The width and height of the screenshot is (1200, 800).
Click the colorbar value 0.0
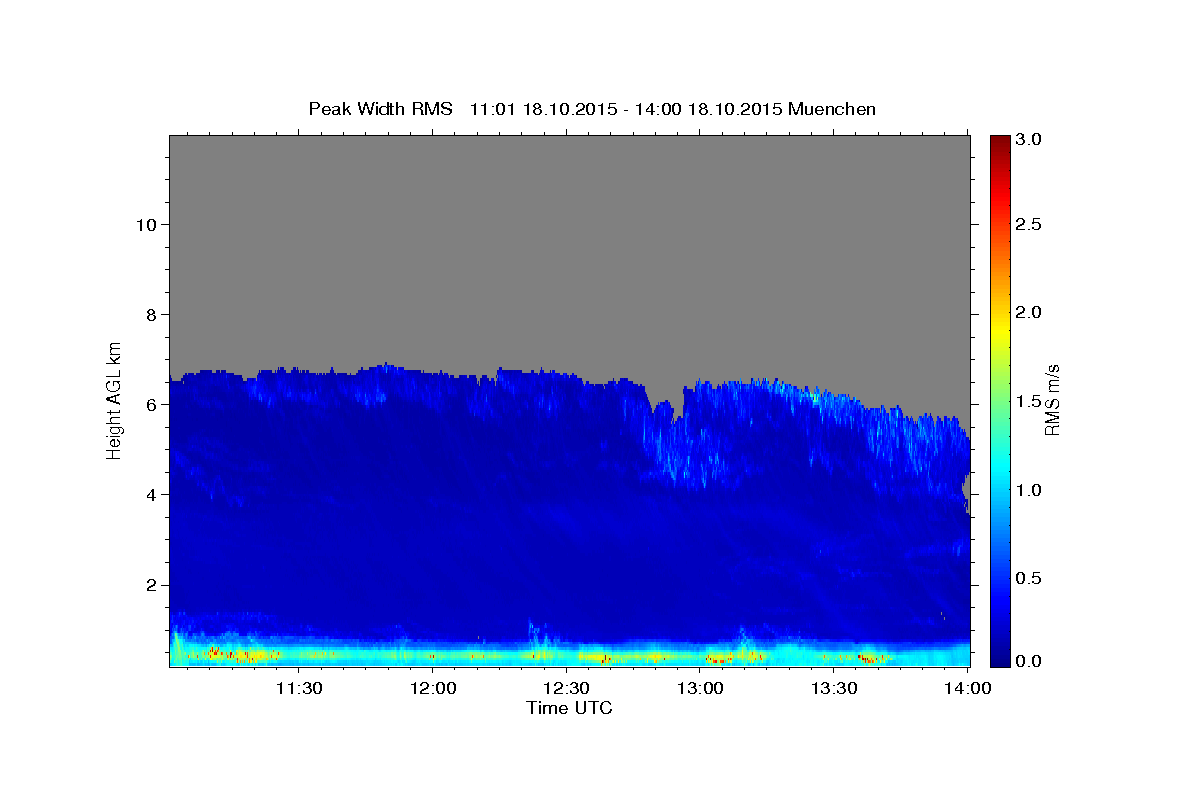[x=1029, y=661]
